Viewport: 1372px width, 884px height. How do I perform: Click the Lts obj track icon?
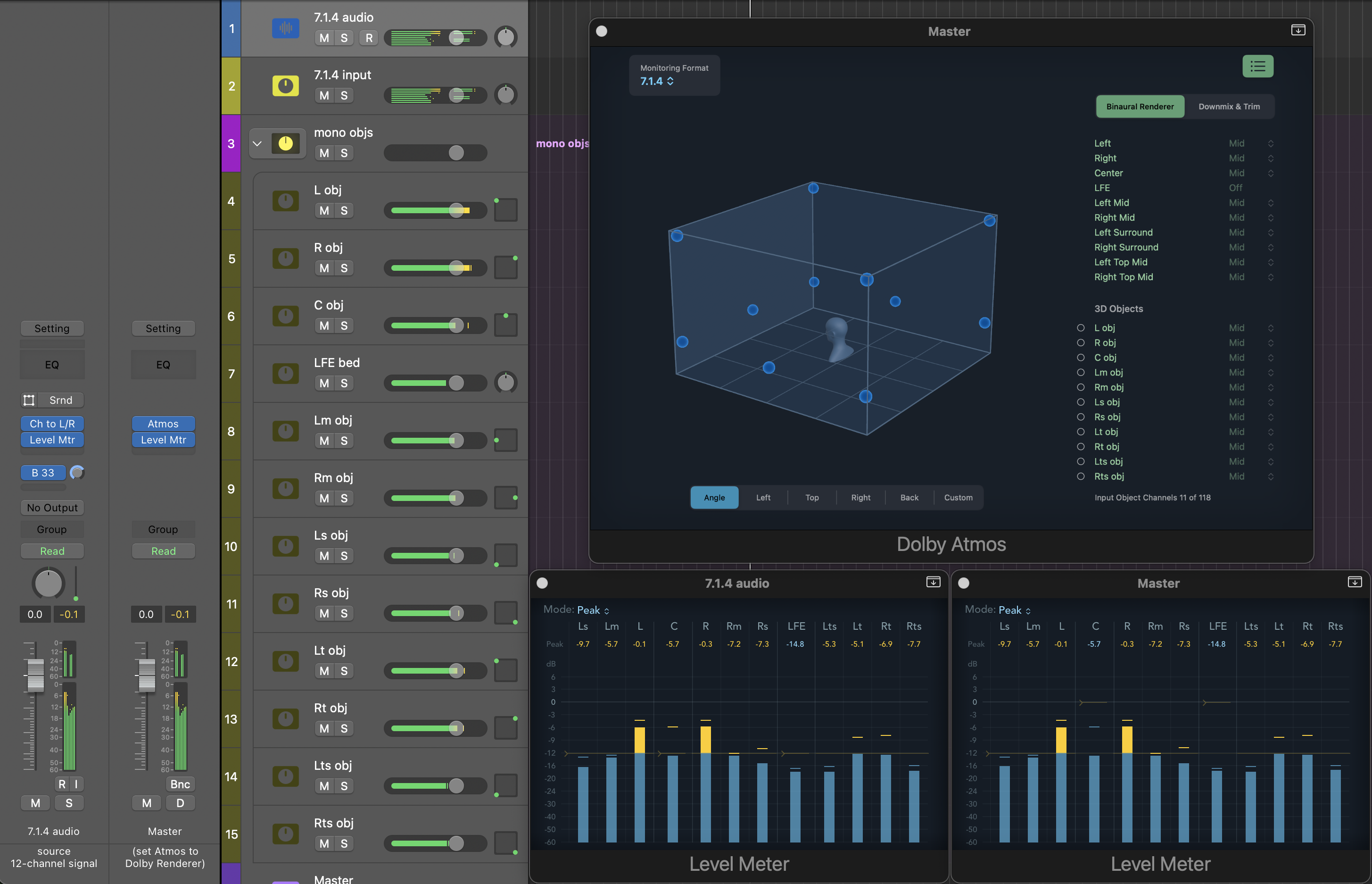286,776
